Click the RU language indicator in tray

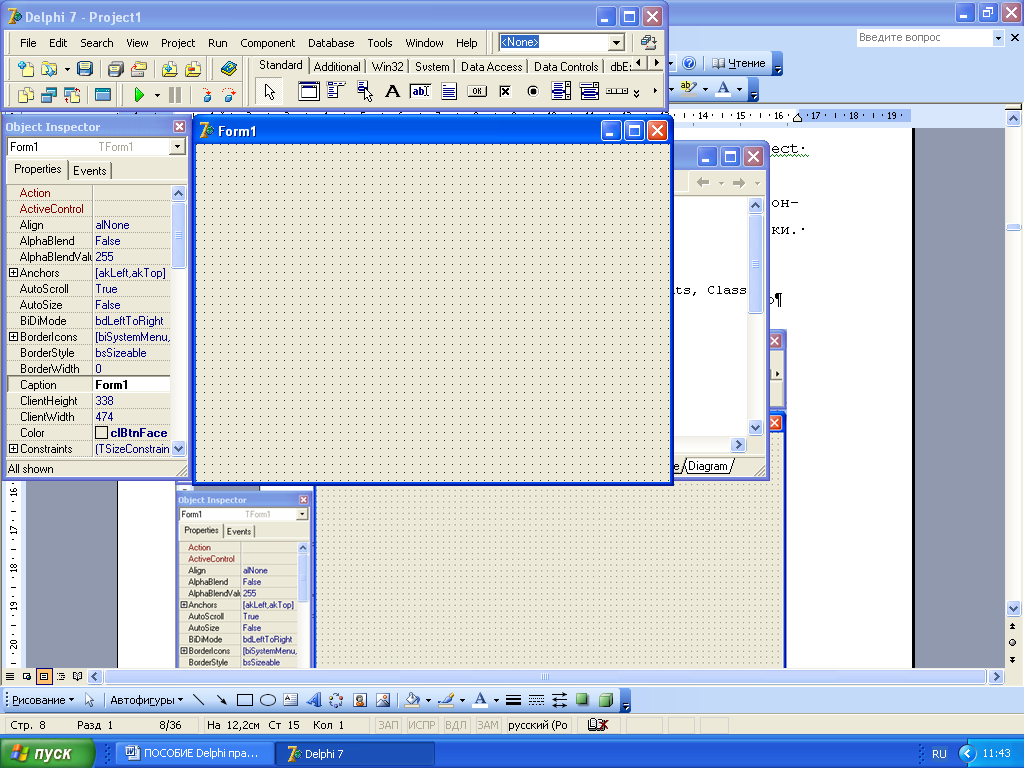(939, 754)
